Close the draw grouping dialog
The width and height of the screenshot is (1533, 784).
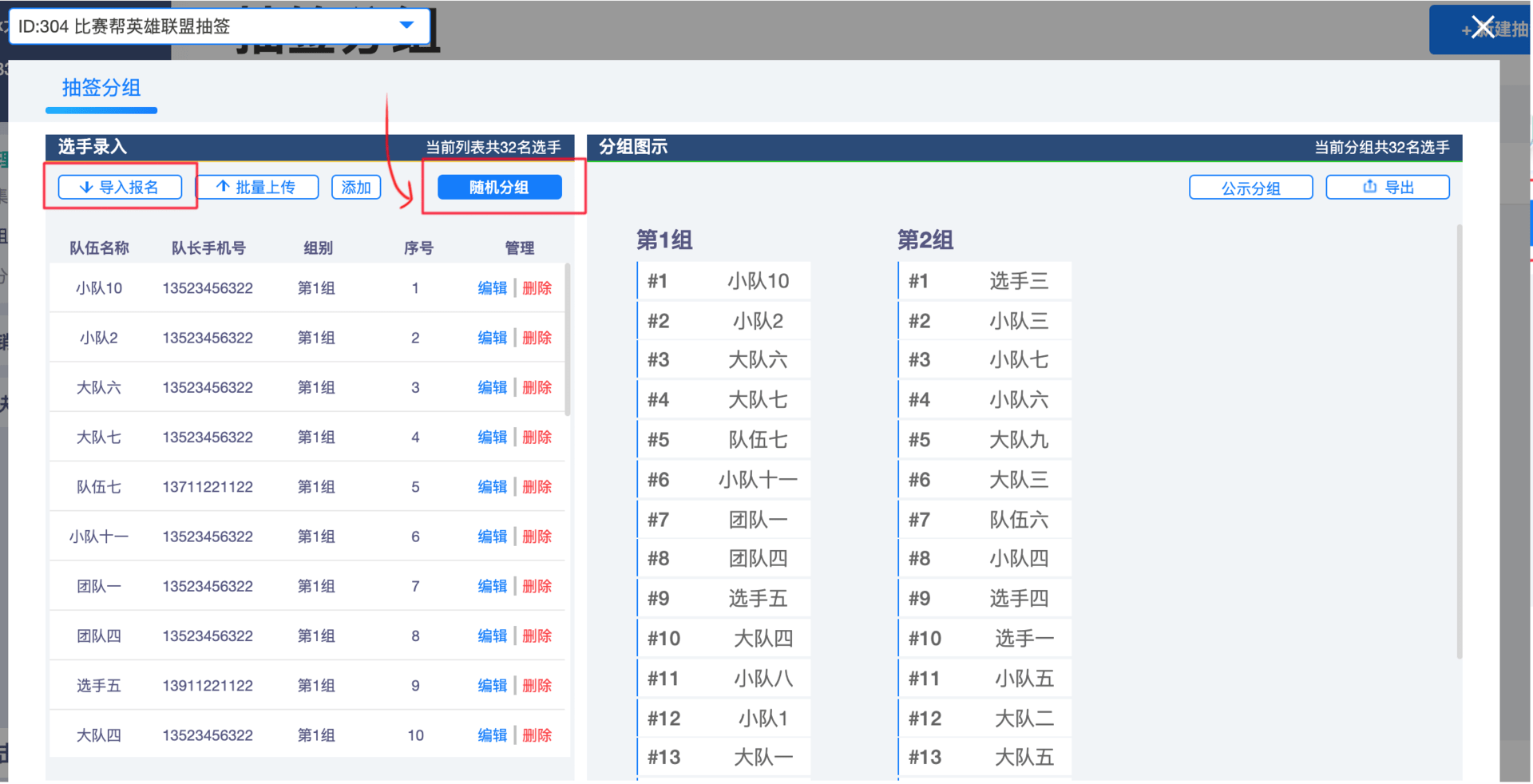click(1483, 27)
